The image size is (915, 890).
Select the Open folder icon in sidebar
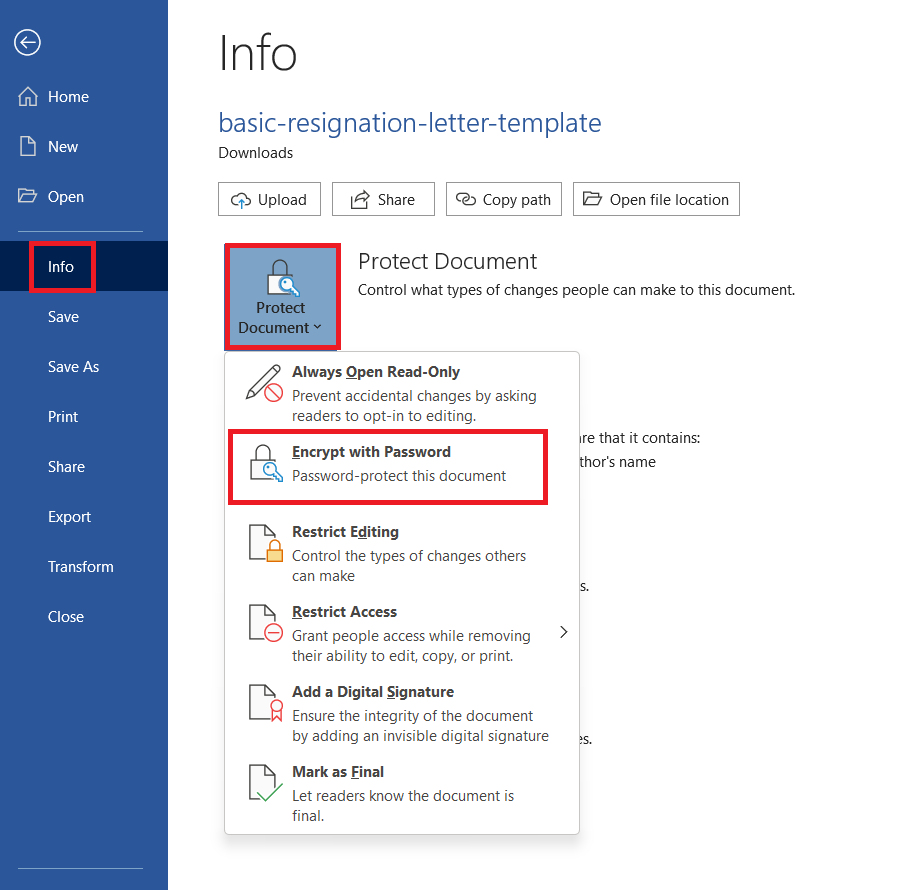click(27, 196)
